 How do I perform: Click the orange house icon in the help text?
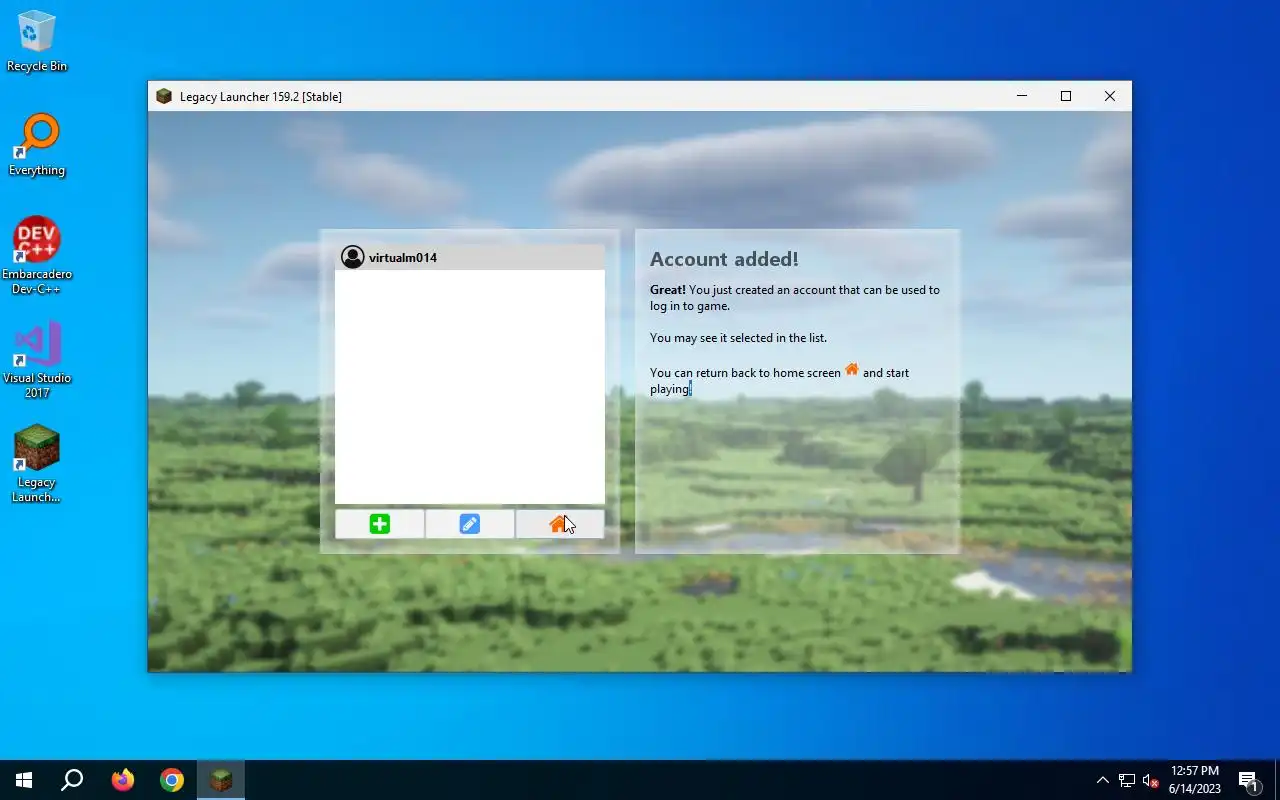point(852,369)
